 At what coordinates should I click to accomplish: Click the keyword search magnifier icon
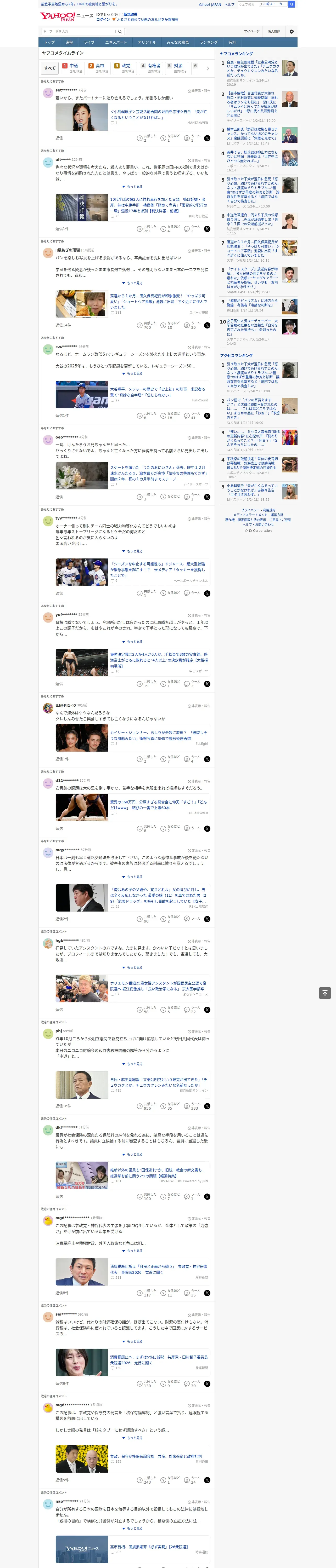[x=120, y=32]
